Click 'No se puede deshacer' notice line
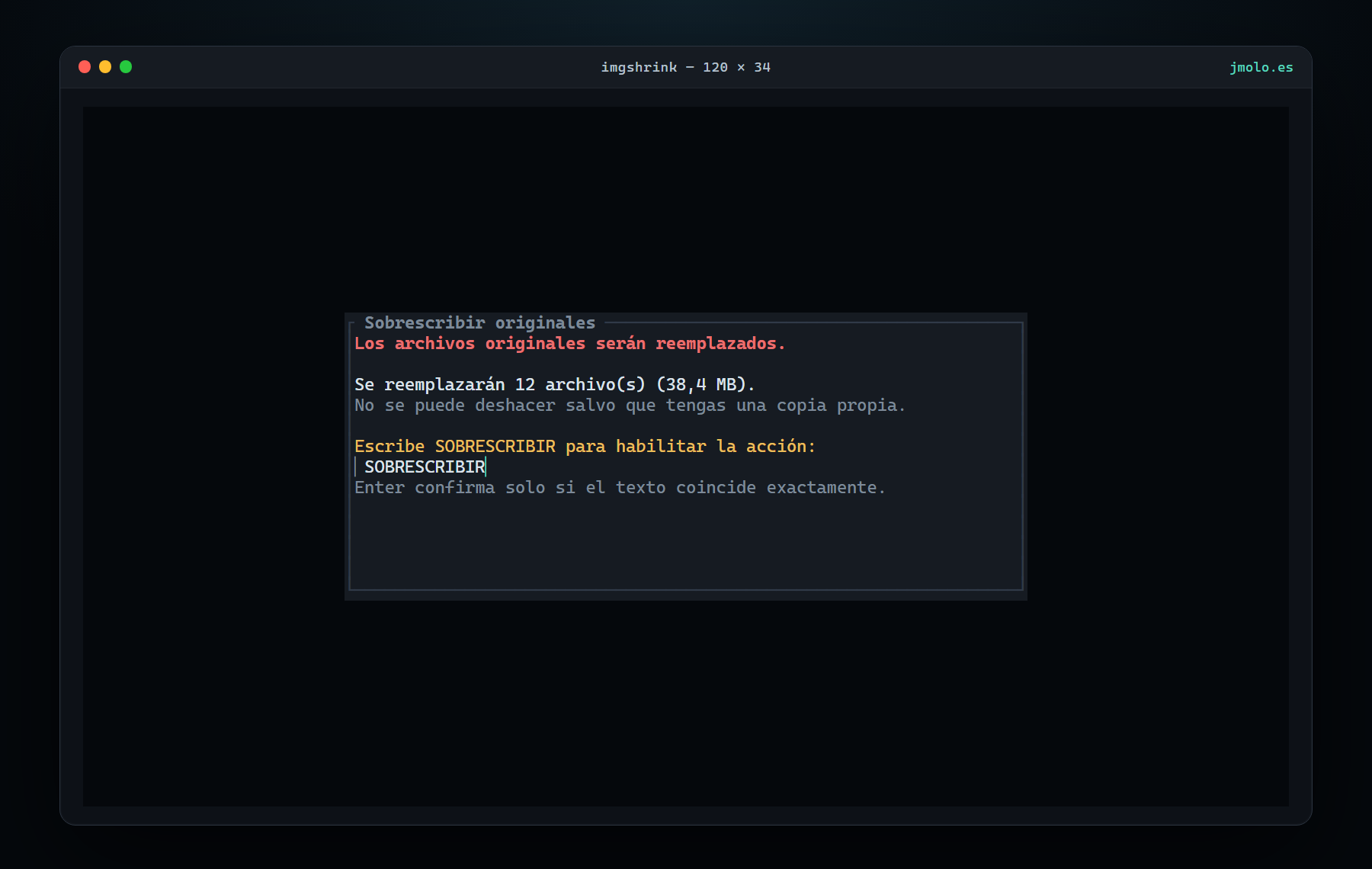This screenshot has height=869, width=1372. pyautogui.click(x=630, y=405)
